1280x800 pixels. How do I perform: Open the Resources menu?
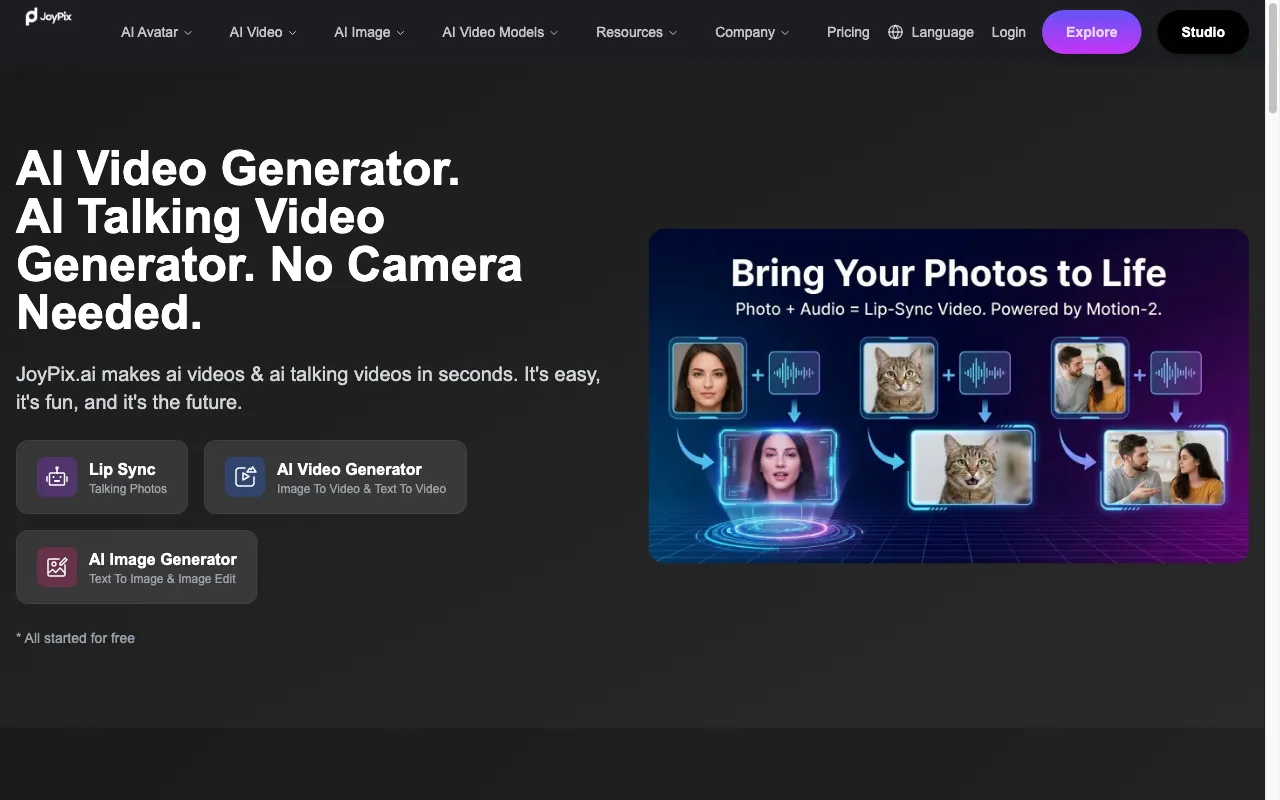(636, 32)
